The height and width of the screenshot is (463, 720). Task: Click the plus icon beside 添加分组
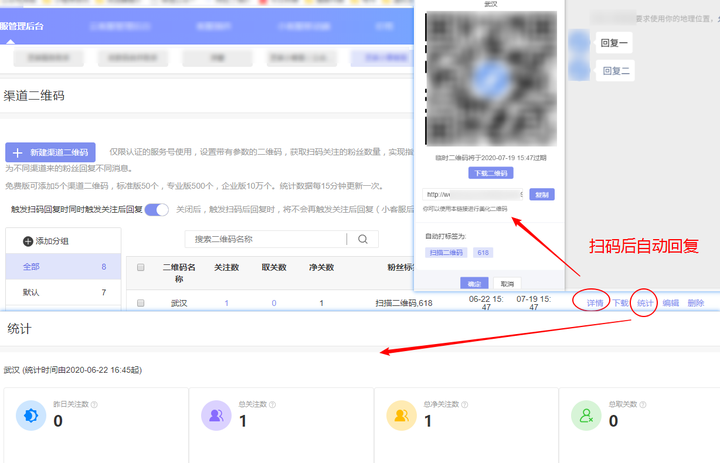coord(28,241)
